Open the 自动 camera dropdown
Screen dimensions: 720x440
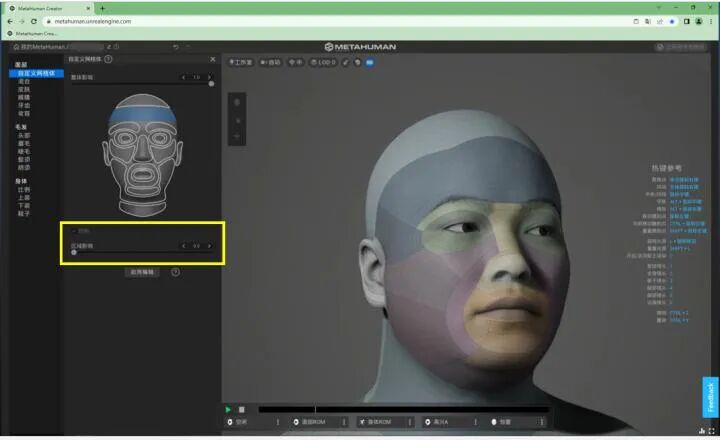[x=270, y=62]
